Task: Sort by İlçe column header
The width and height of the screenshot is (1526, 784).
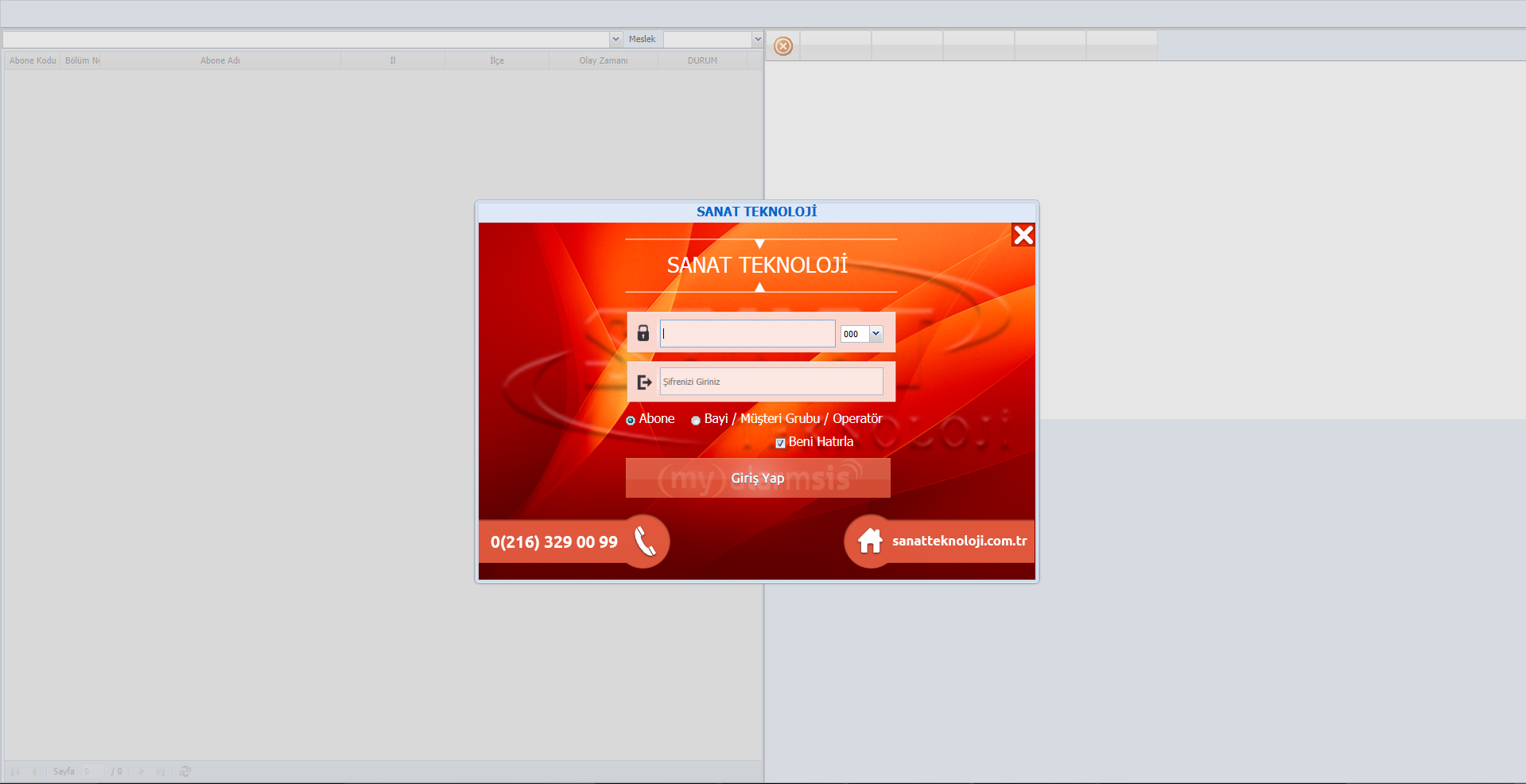Action: pyautogui.click(x=497, y=60)
